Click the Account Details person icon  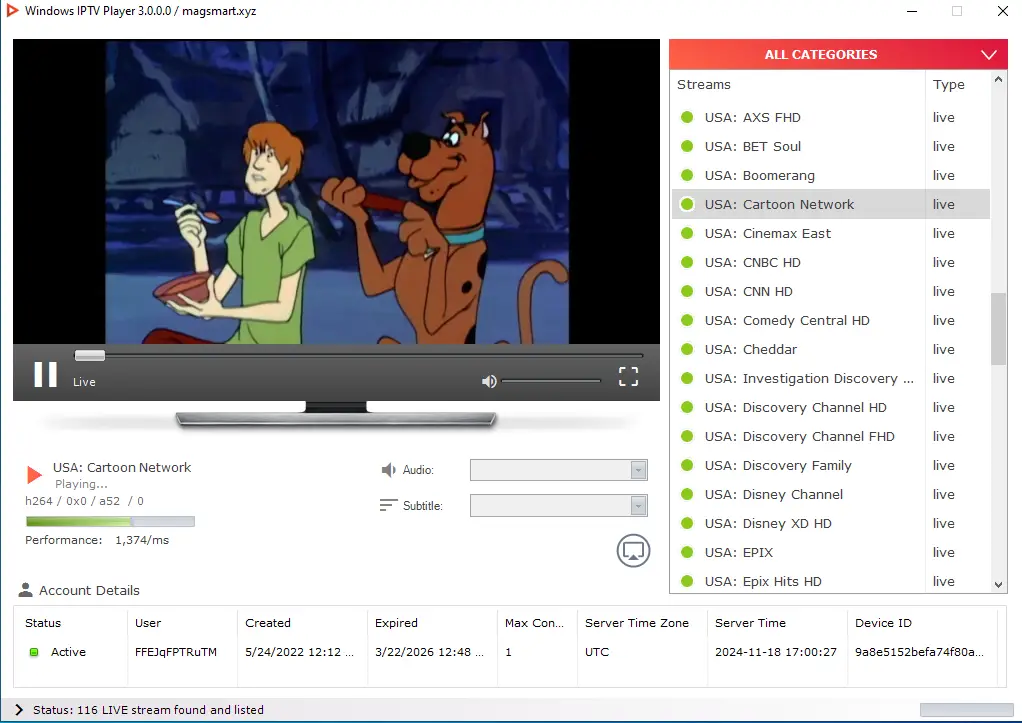click(x=25, y=590)
